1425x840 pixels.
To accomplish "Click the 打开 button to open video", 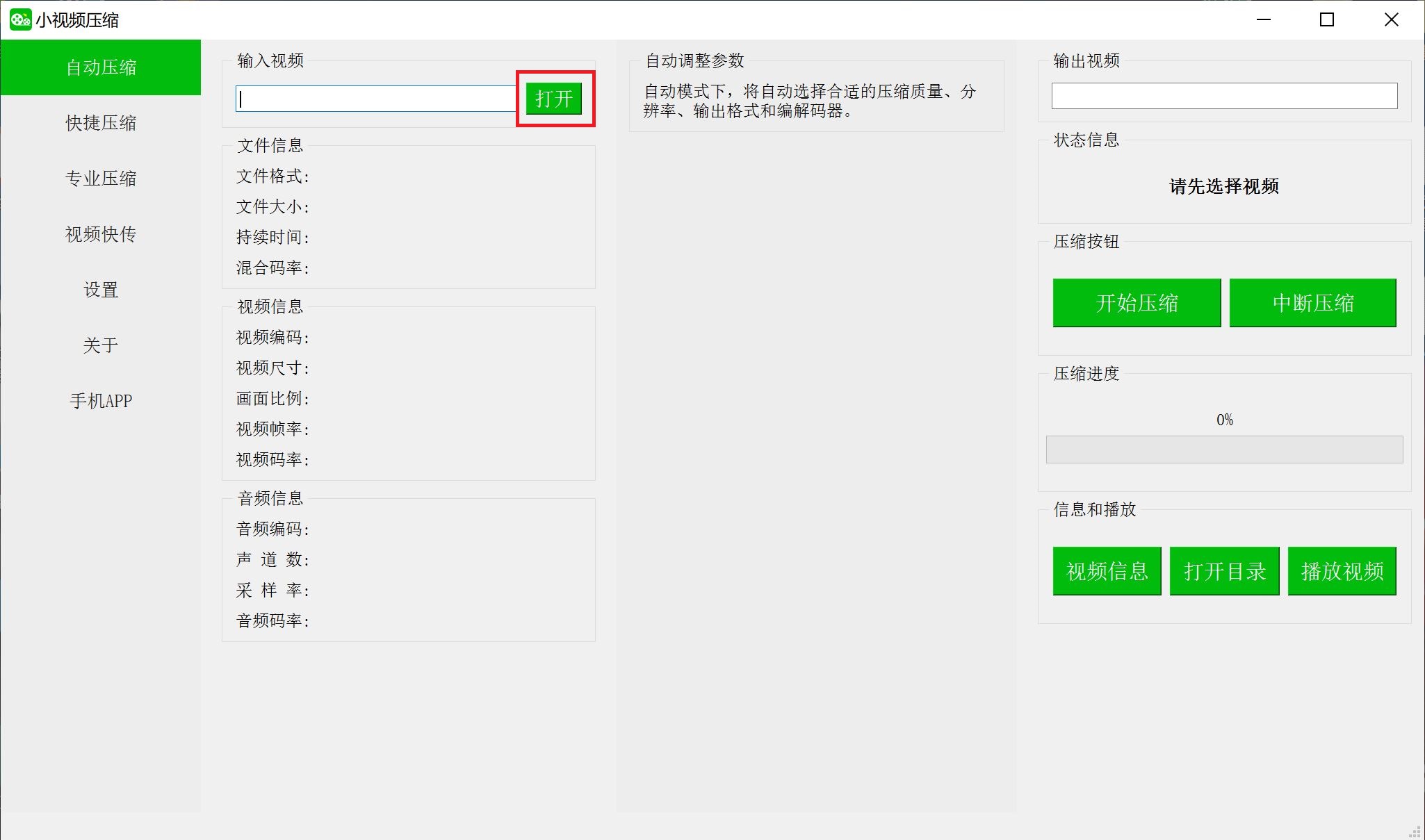I will point(554,99).
